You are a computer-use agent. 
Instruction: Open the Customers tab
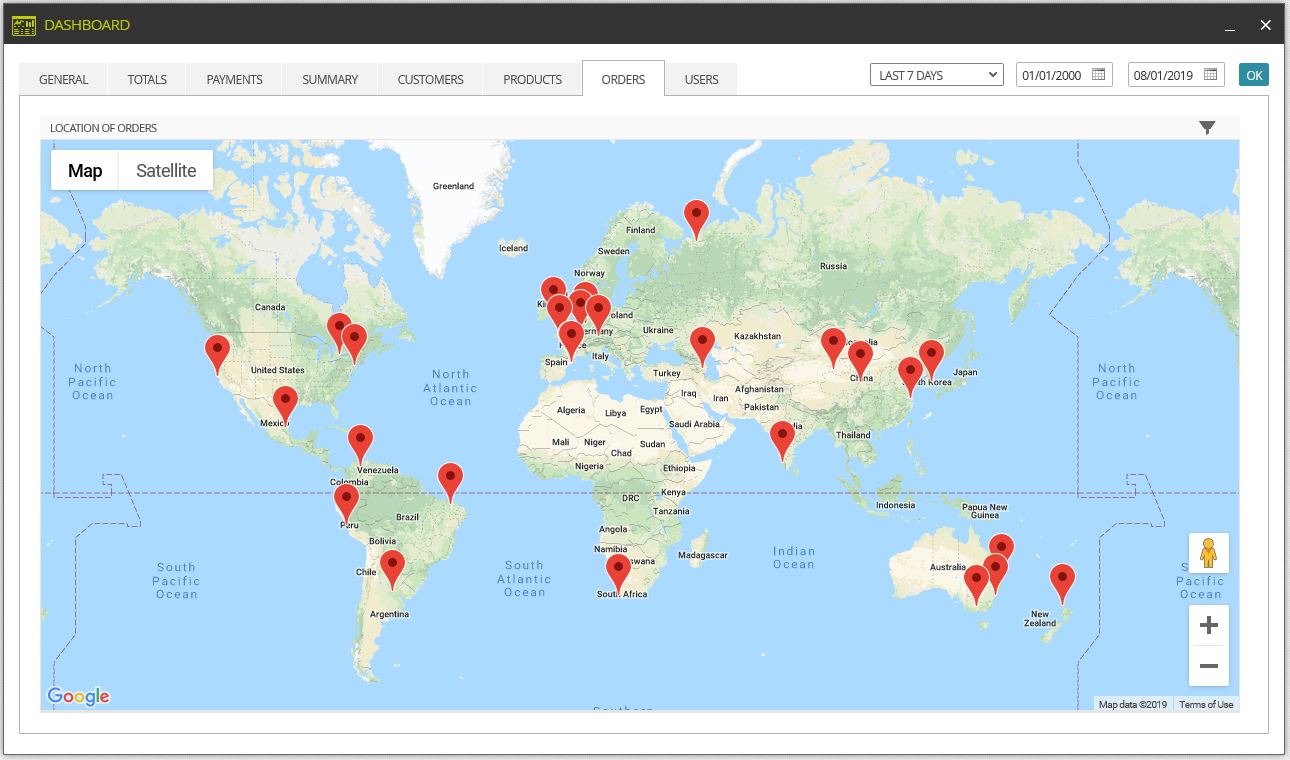430,80
